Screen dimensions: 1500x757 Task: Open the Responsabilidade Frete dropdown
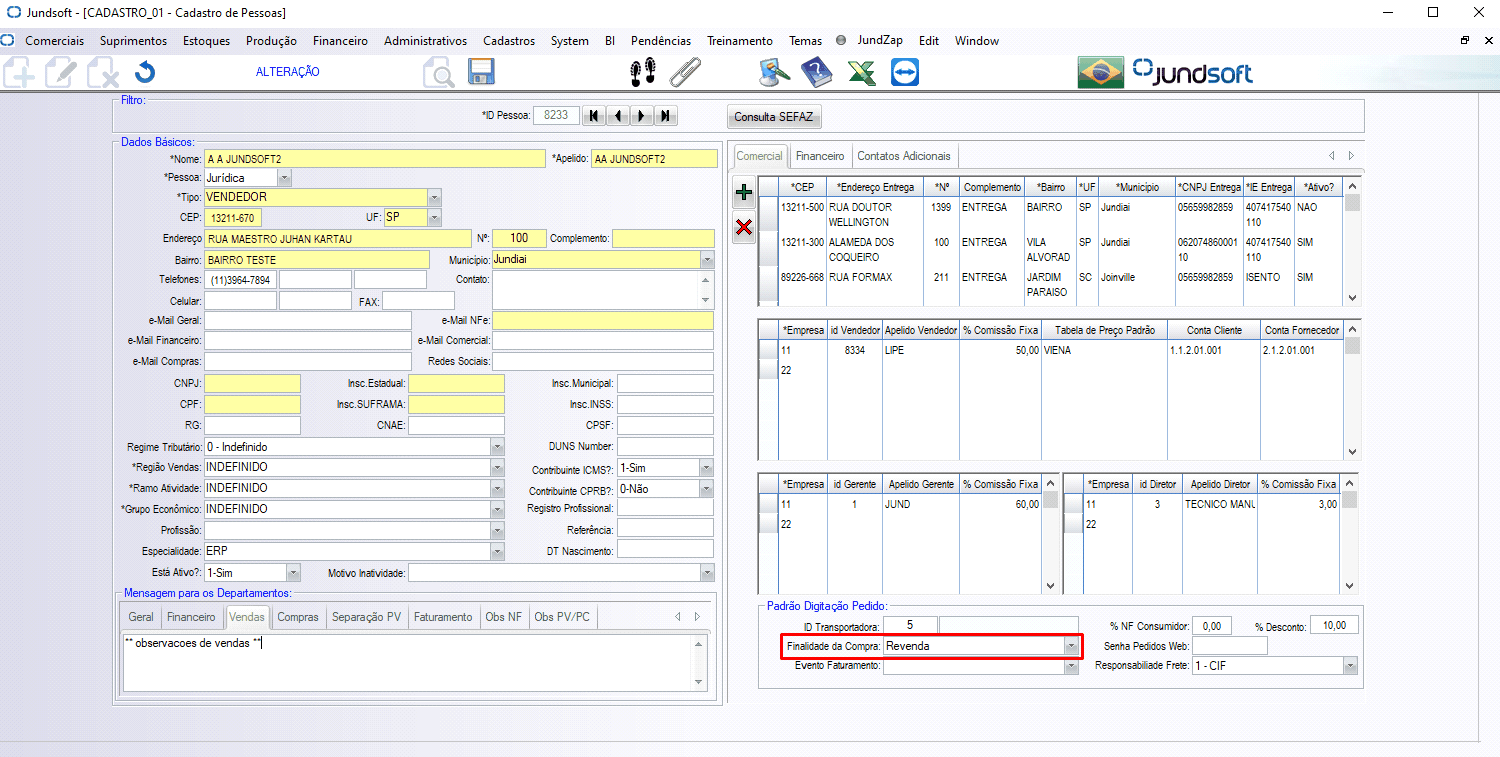[1351, 665]
